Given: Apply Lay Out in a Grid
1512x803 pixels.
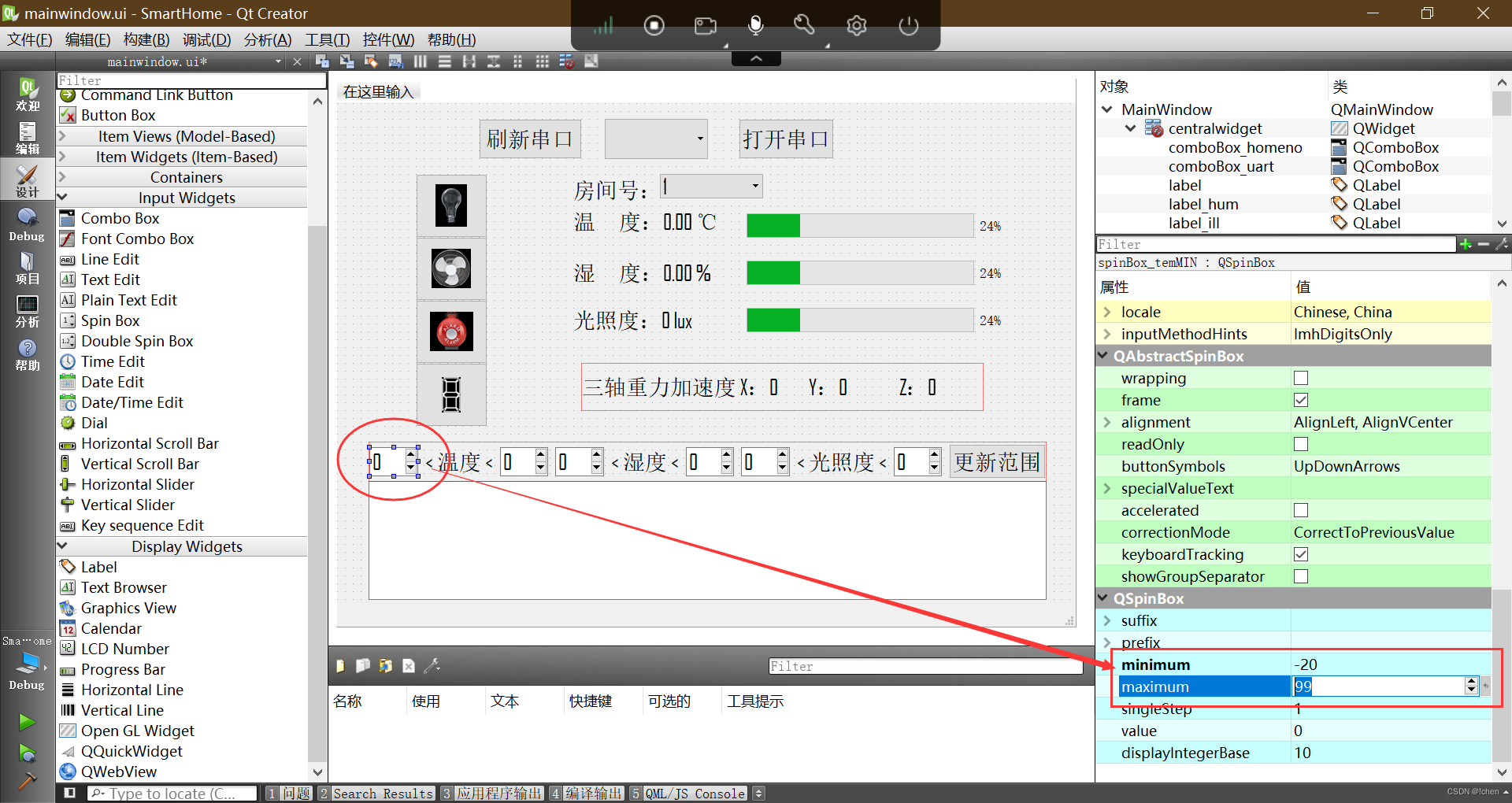Looking at the screenshot, I should coord(542,61).
